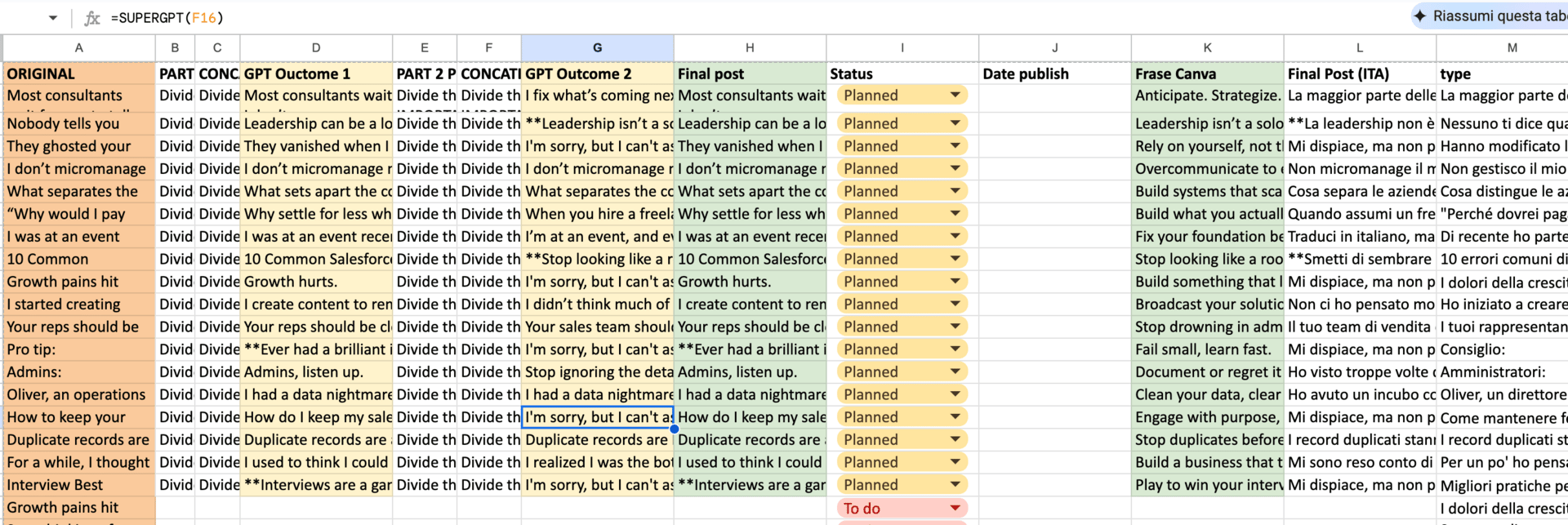
Task: Expand Planned dropdown in Most consultants row
Action: (955, 96)
